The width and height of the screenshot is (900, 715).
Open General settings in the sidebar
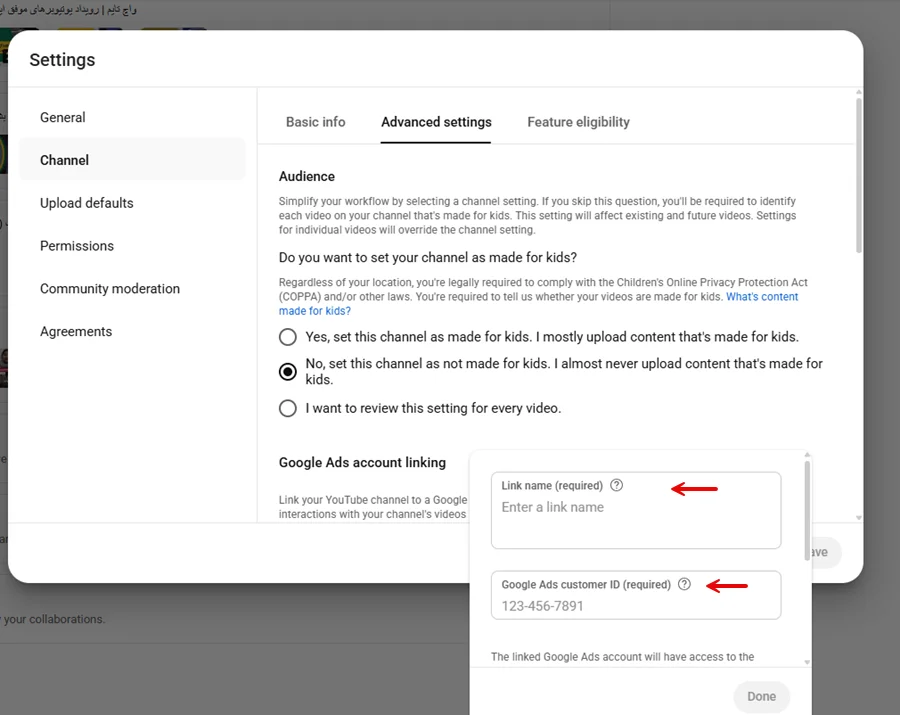pyautogui.click(x=63, y=117)
